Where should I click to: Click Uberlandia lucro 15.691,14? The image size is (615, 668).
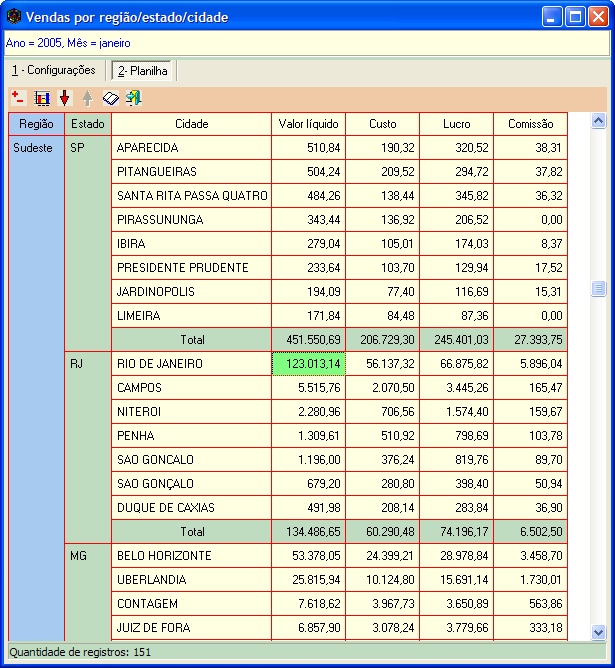pyautogui.click(x=457, y=580)
